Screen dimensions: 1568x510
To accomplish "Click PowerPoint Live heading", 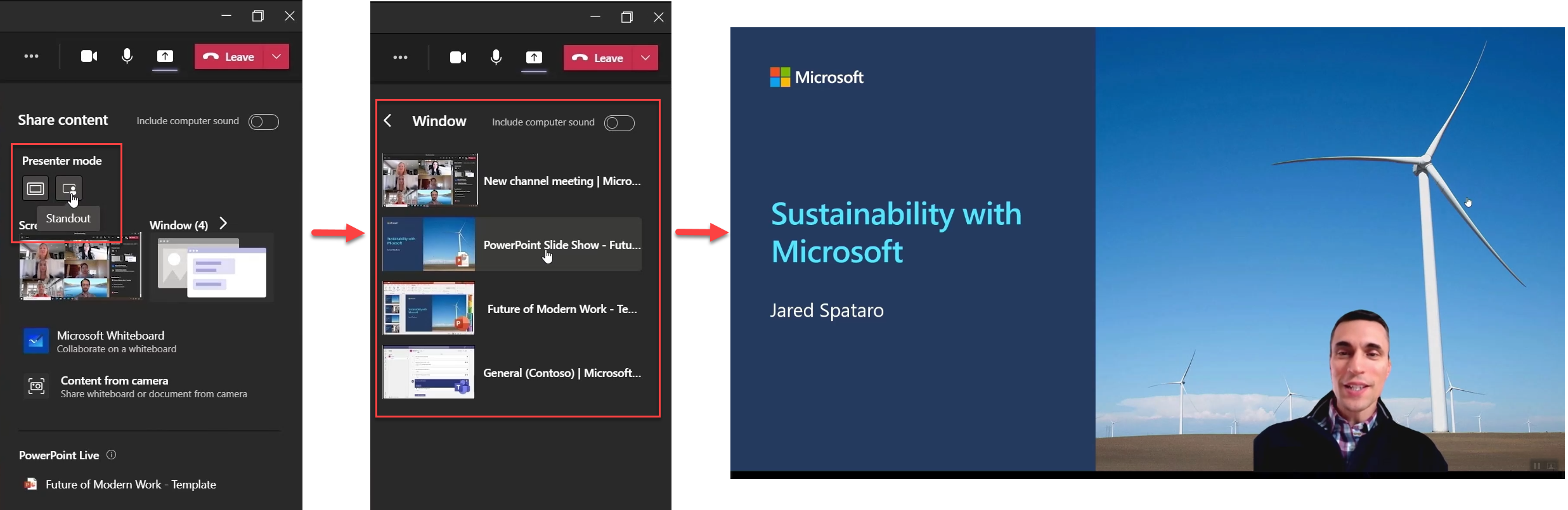I will [59, 456].
